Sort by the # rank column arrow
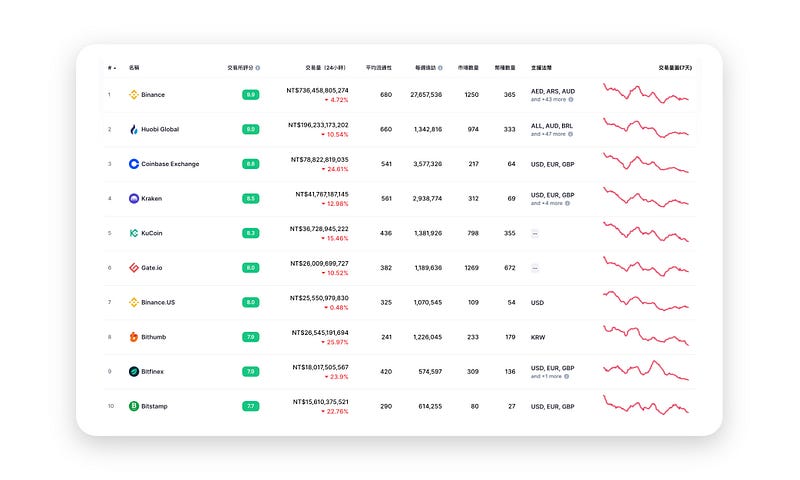The height and width of the screenshot is (480, 800). 115,68
